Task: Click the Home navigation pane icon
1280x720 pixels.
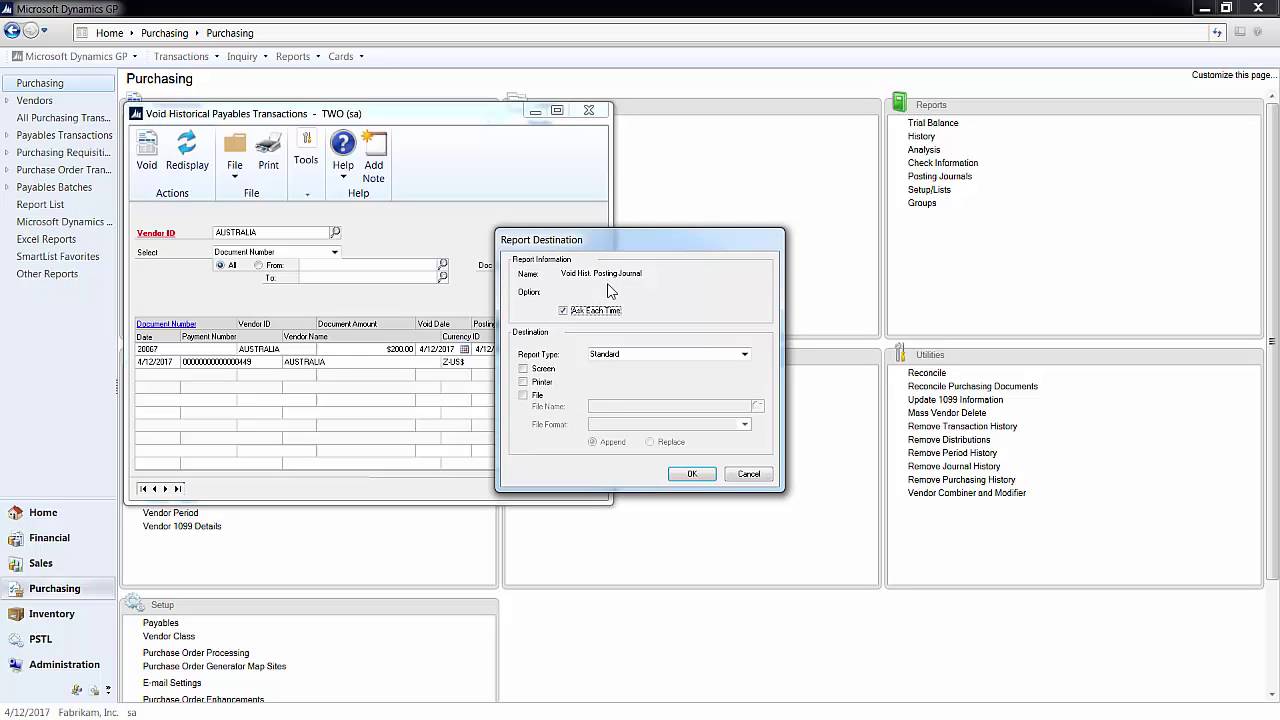Action: pyautogui.click(x=15, y=512)
